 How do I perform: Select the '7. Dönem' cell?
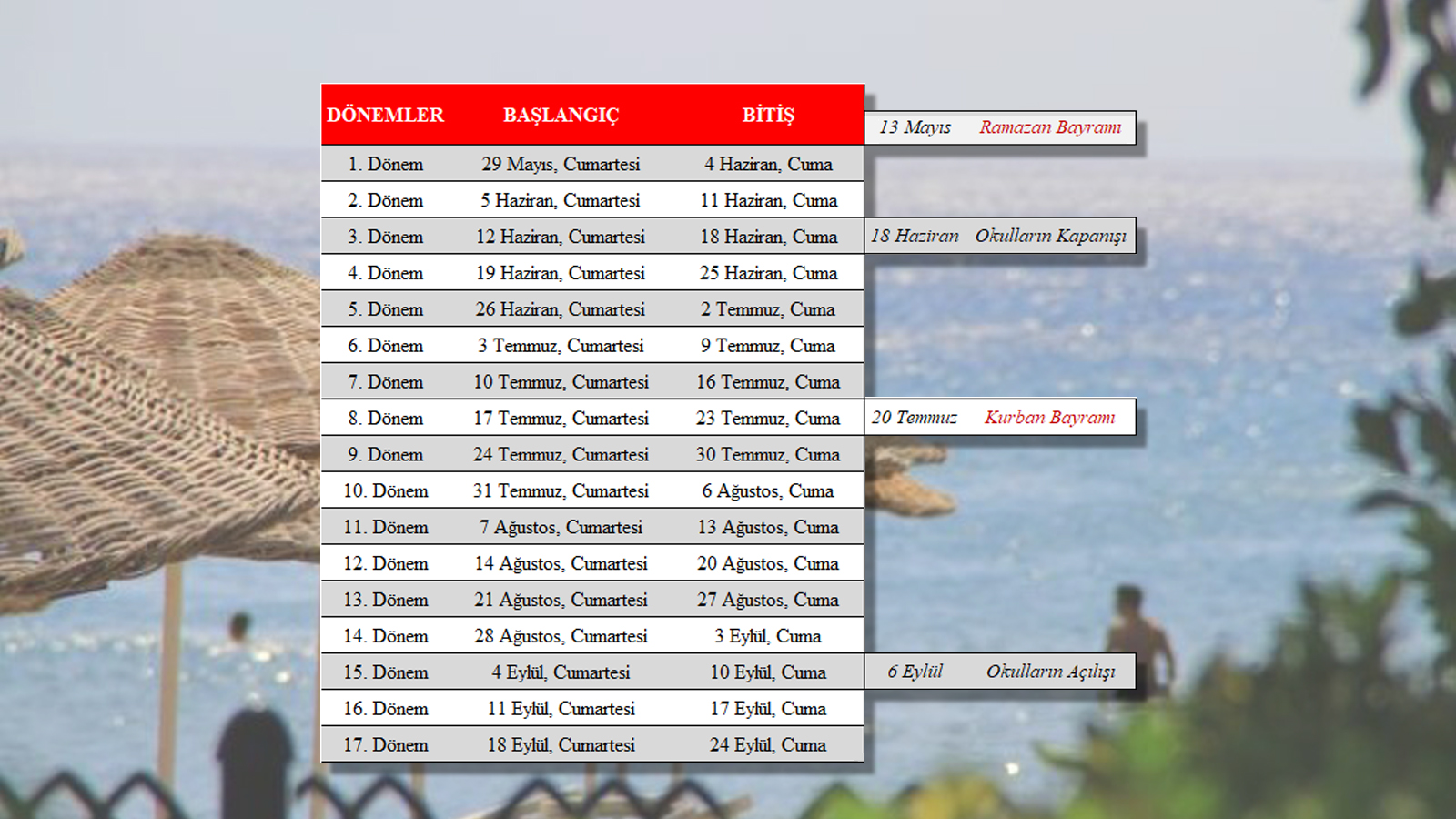coord(386,383)
